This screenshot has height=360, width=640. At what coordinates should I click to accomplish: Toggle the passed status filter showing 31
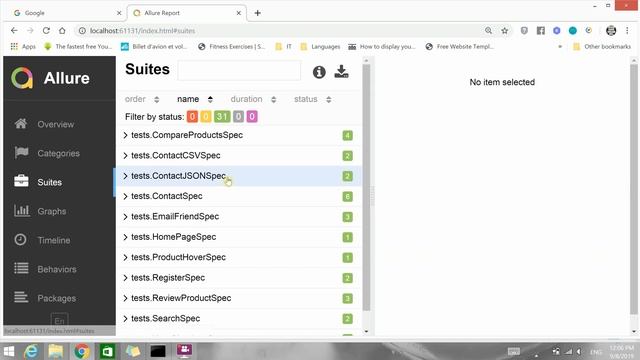pyautogui.click(x=222, y=117)
